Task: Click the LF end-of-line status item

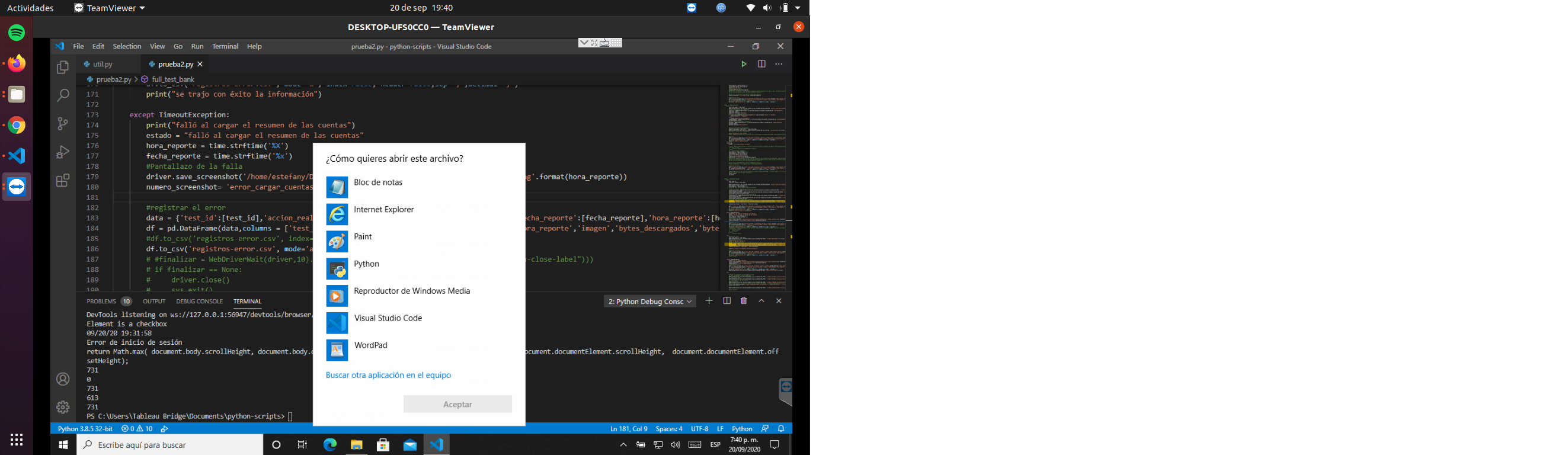Action: [x=720, y=429]
